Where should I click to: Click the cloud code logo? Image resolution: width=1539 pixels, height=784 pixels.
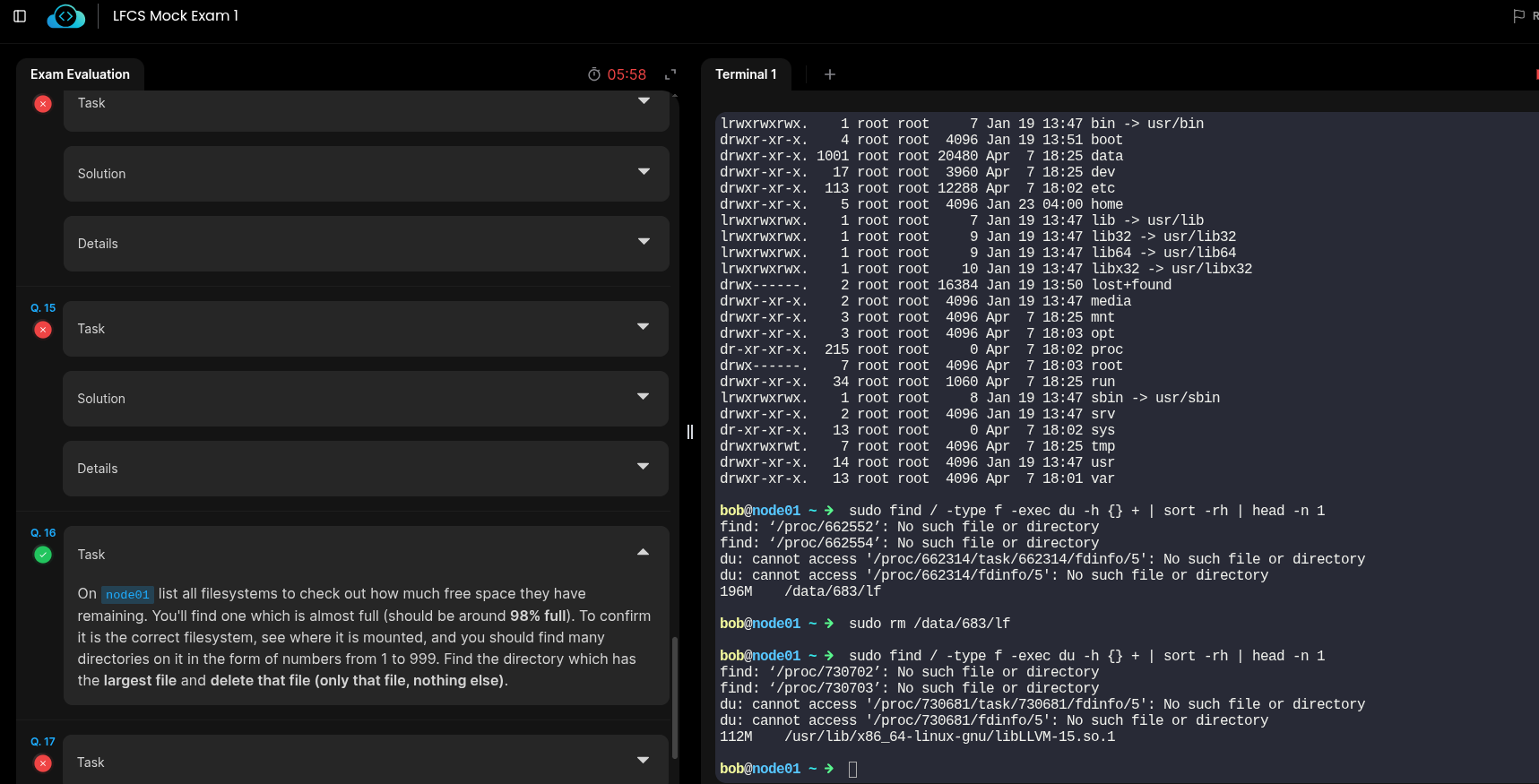[x=65, y=16]
